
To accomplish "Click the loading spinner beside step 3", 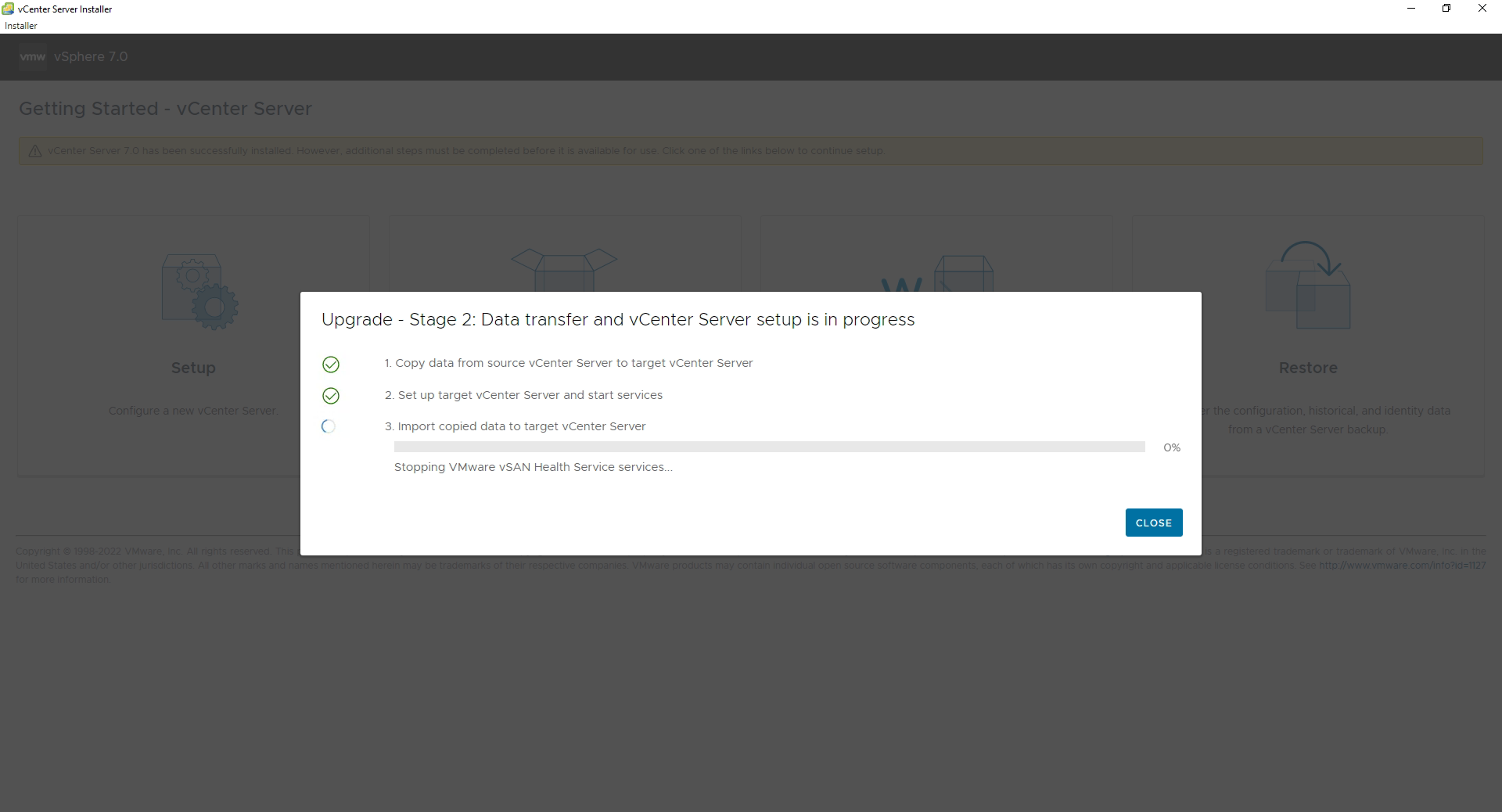I will (x=329, y=426).
